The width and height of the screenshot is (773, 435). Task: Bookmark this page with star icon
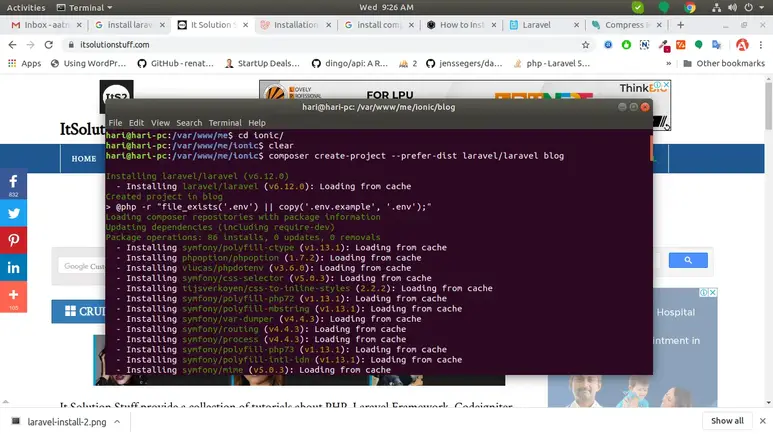[x=585, y=45]
